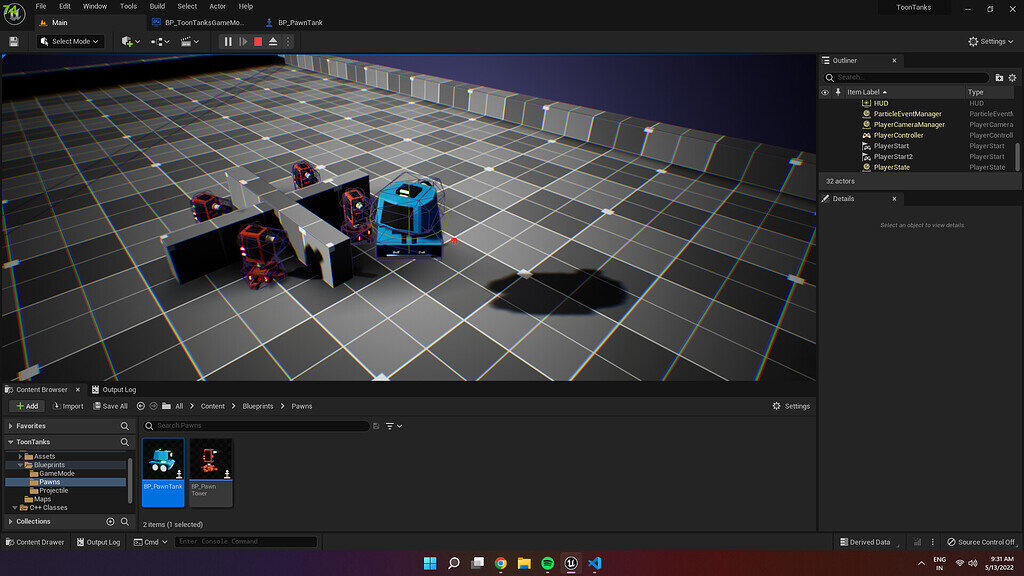Click the Content Browser filter icon
Screen dimensions: 1024x576
pyautogui.click(x=391, y=425)
